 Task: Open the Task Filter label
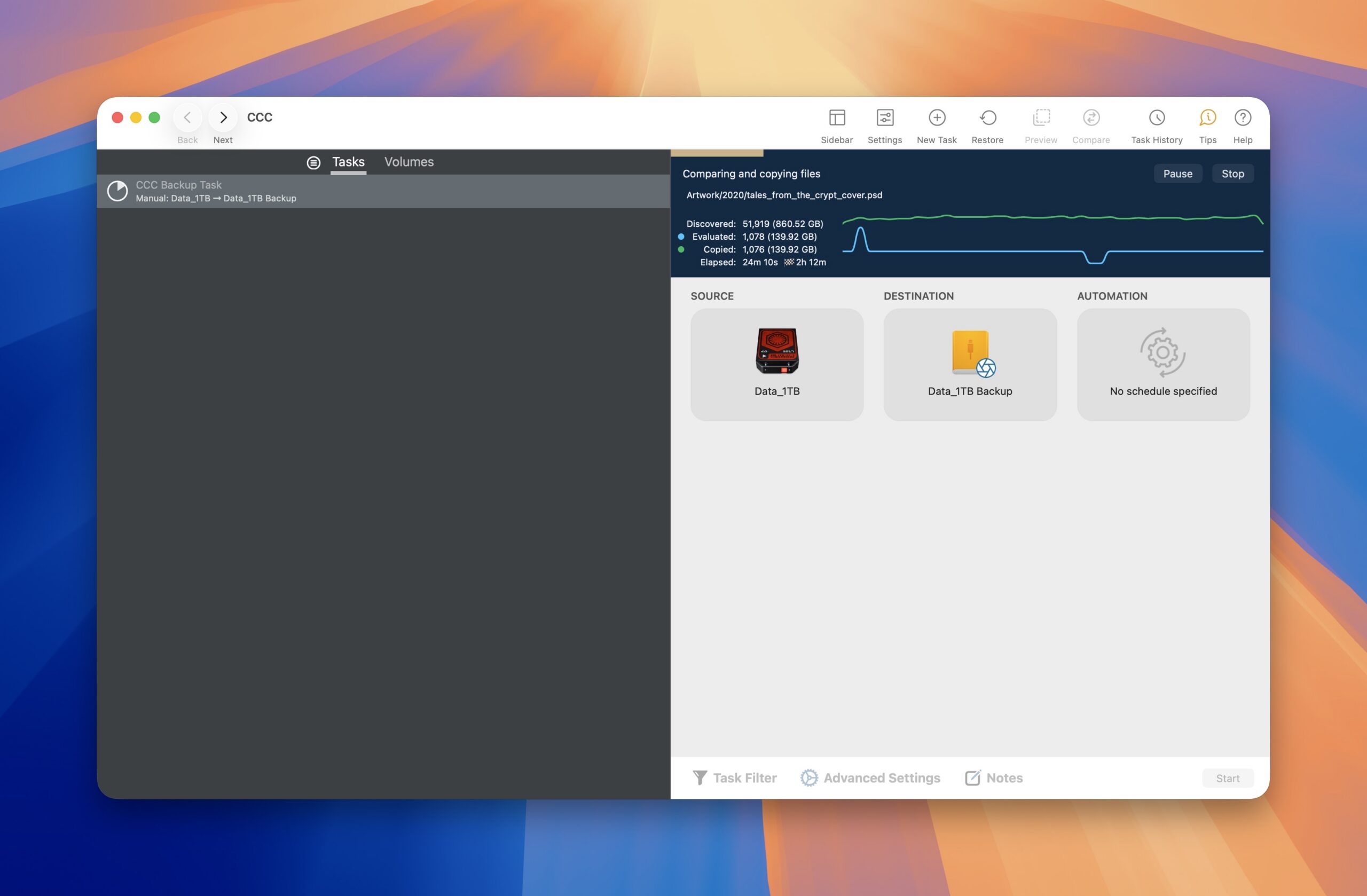coord(744,777)
